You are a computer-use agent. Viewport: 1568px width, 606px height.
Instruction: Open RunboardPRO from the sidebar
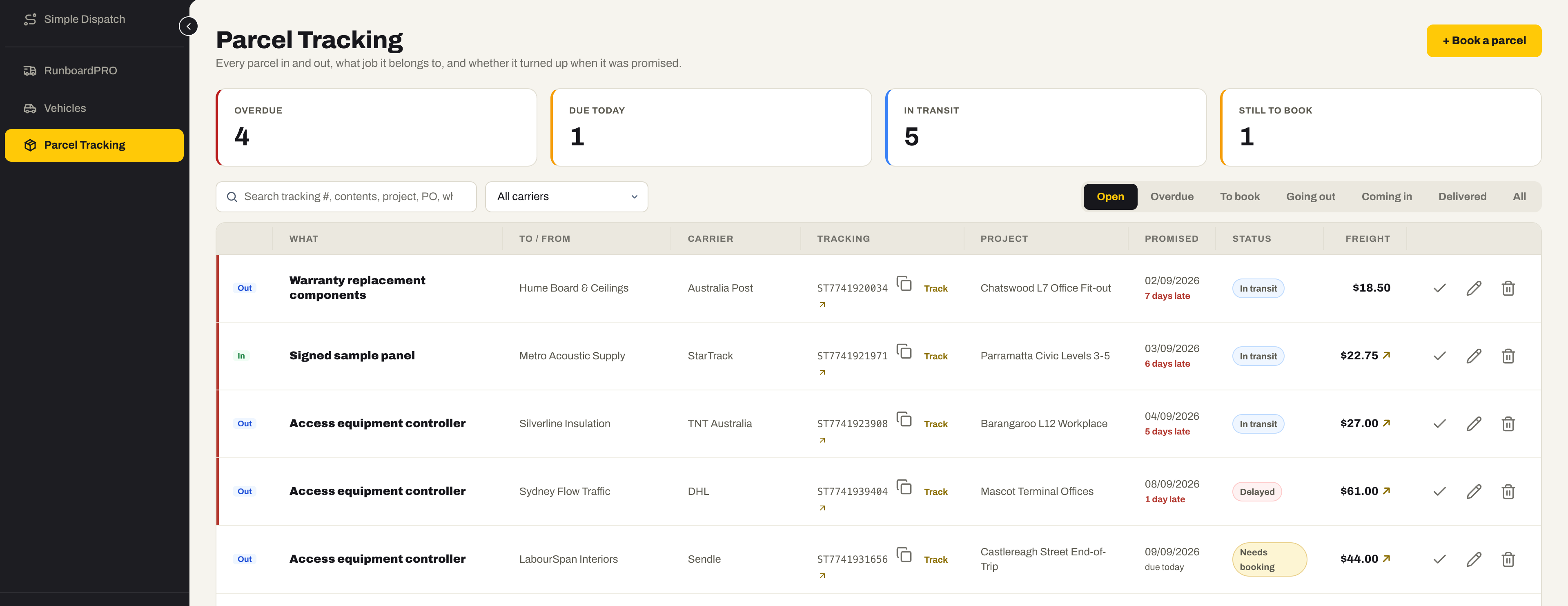94,71
